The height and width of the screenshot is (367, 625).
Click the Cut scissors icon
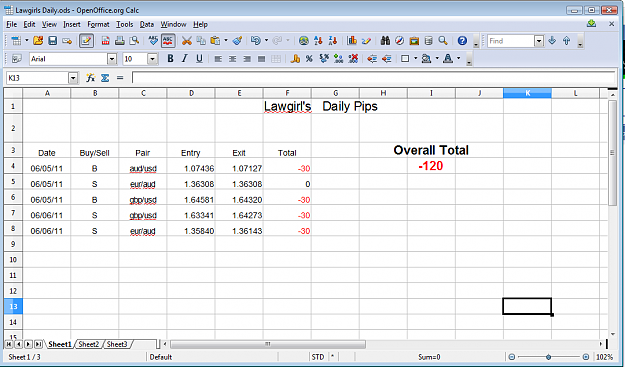point(187,41)
